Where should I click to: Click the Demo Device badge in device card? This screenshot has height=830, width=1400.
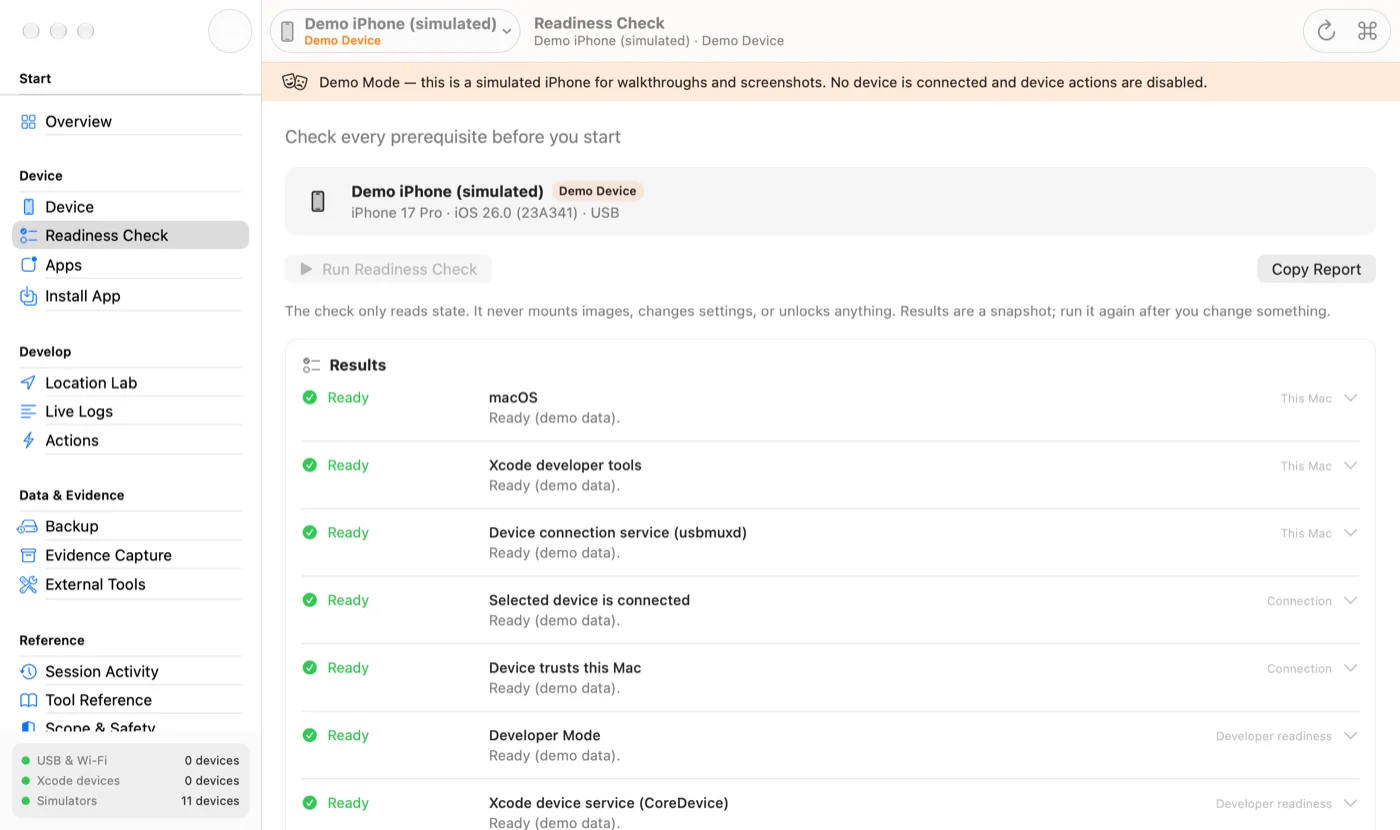[597, 191]
